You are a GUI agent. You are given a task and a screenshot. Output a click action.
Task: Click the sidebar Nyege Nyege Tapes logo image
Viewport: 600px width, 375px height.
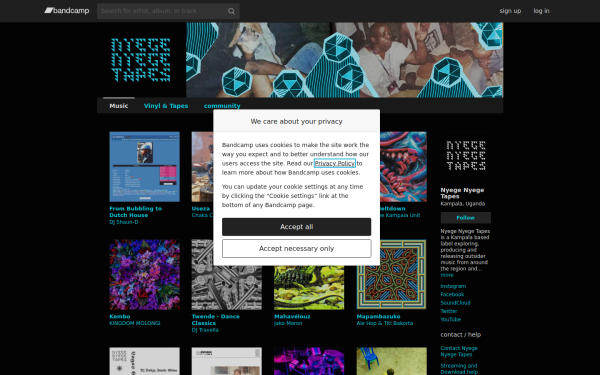466,155
